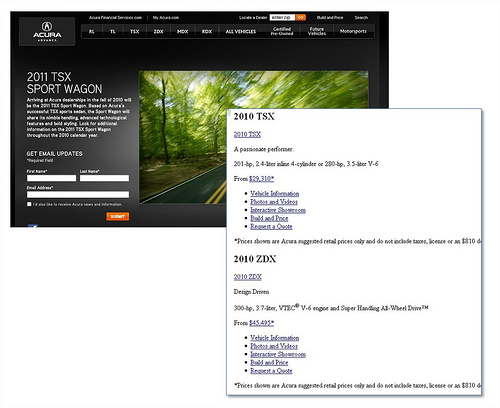Open the Future Vehicles menu item

(x=317, y=31)
